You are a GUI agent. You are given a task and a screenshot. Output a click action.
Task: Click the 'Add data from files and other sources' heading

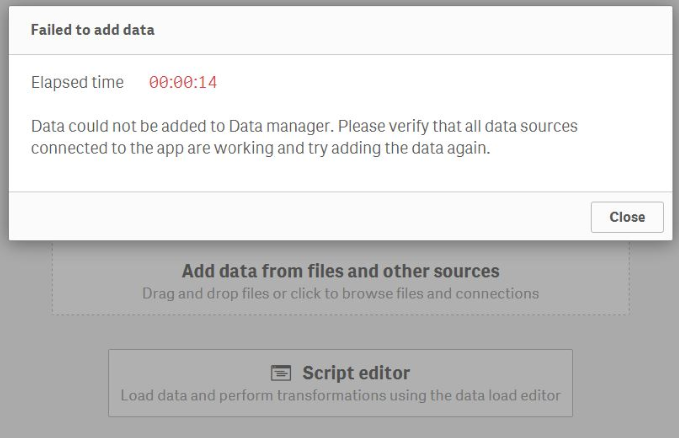pos(340,271)
